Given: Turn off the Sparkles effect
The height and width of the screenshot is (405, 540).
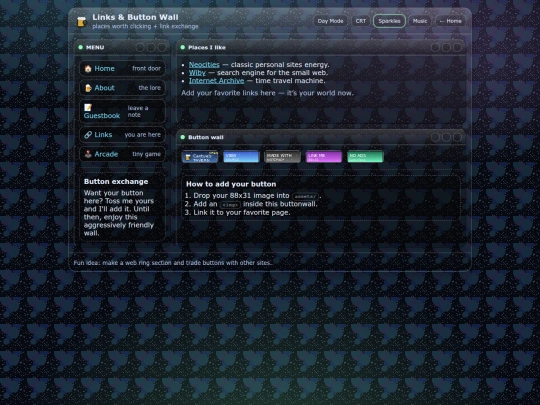Looking at the screenshot, I should pyautogui.click(x=389, y=21).
